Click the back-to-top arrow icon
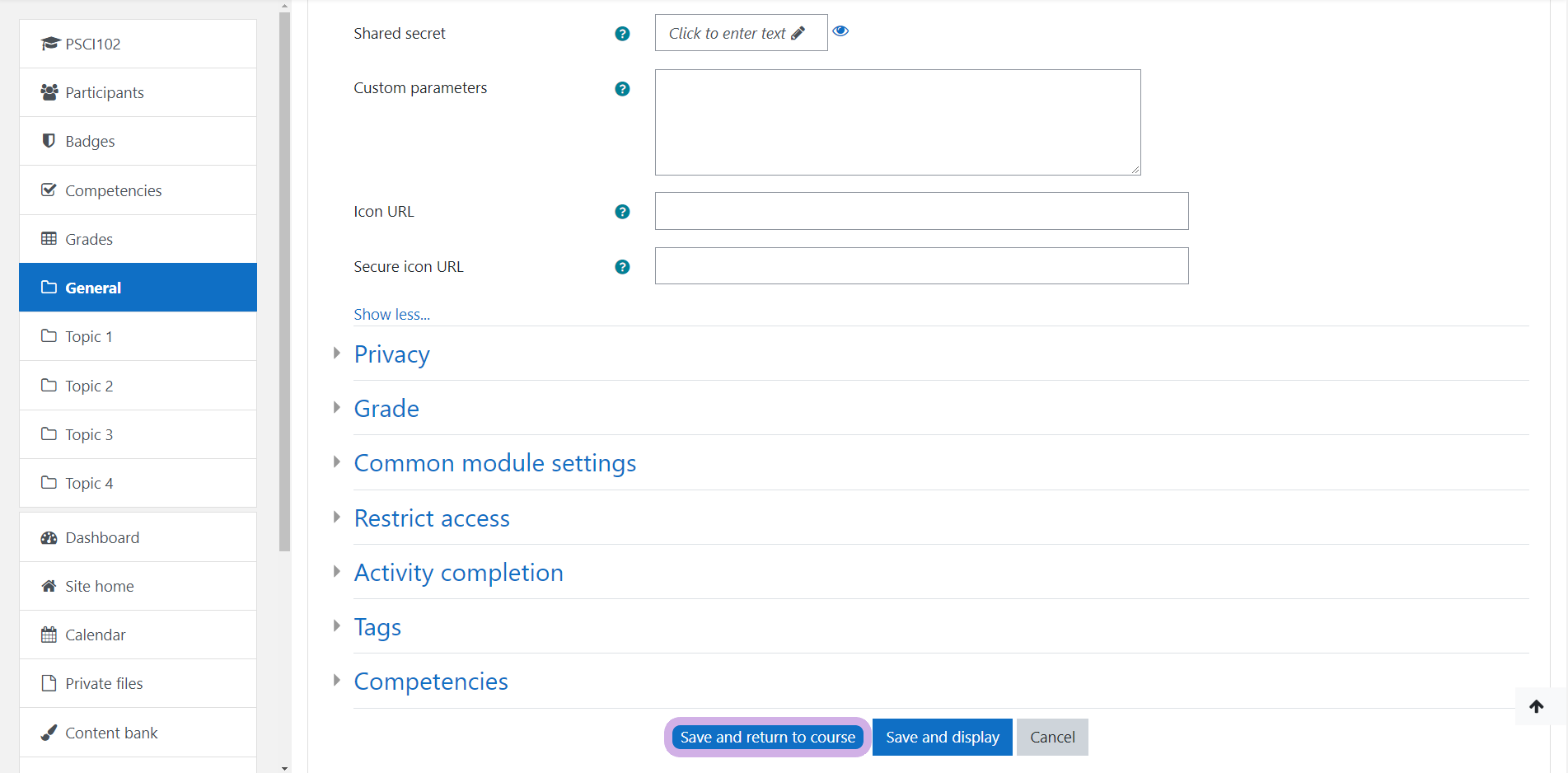This screenshot has height=773, width=1568. tap(1536, 706)
